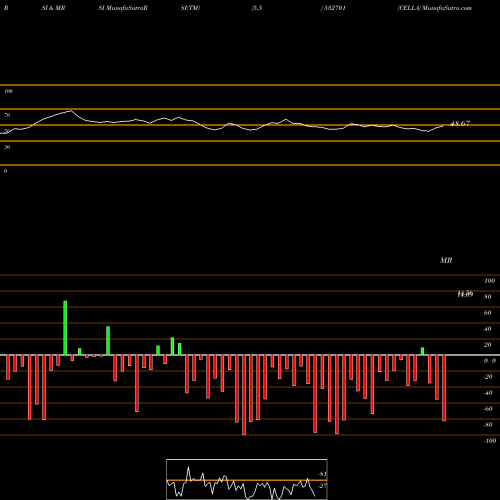
Task: Click the 80 label on MR axis
Action: (x=488, y=297)
